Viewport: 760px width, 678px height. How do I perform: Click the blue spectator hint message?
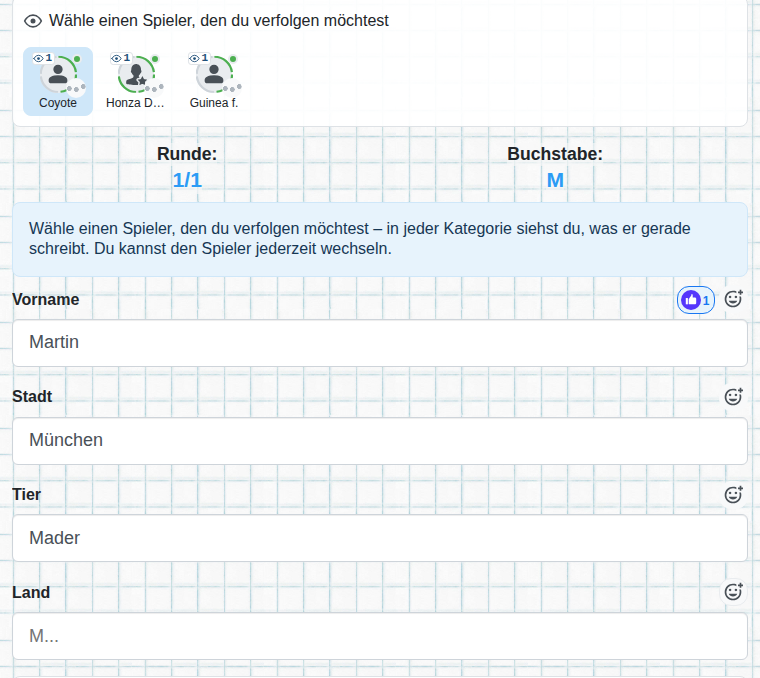click(380, 239)
